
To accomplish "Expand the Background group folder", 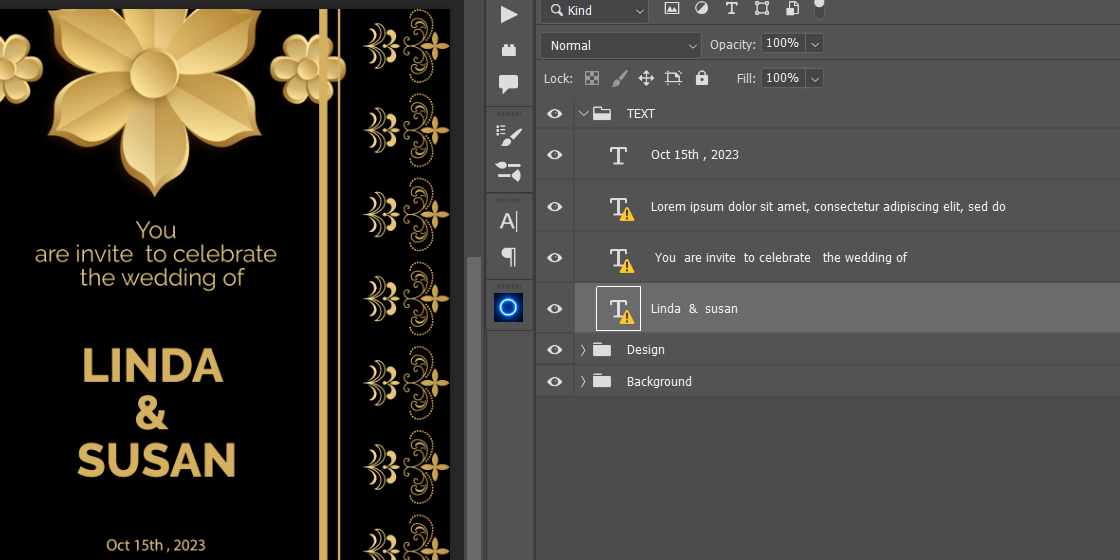I will click(583, 382).
